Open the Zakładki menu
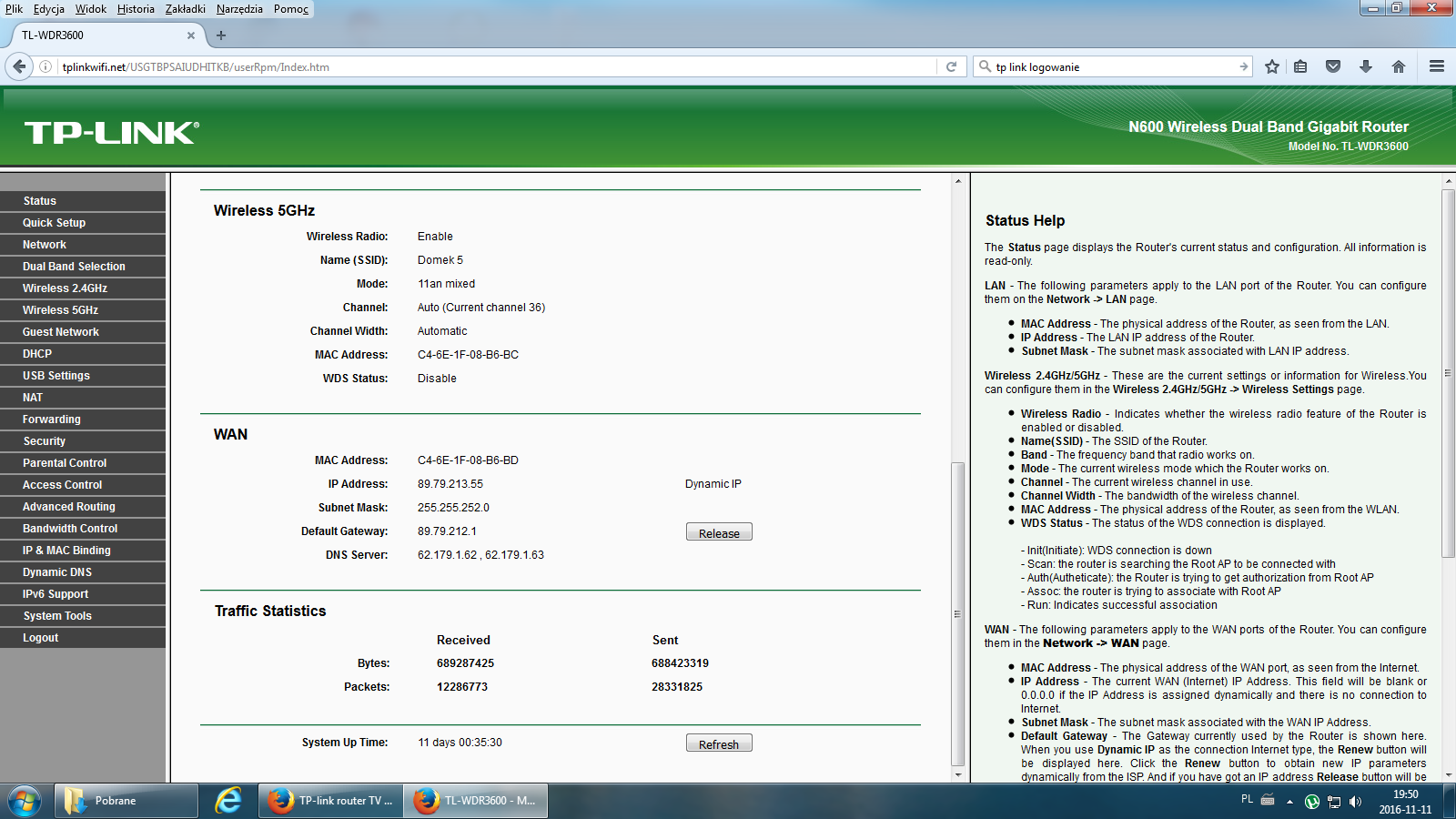Viewport: 1456px width, 819px height. tap(186, 9)
